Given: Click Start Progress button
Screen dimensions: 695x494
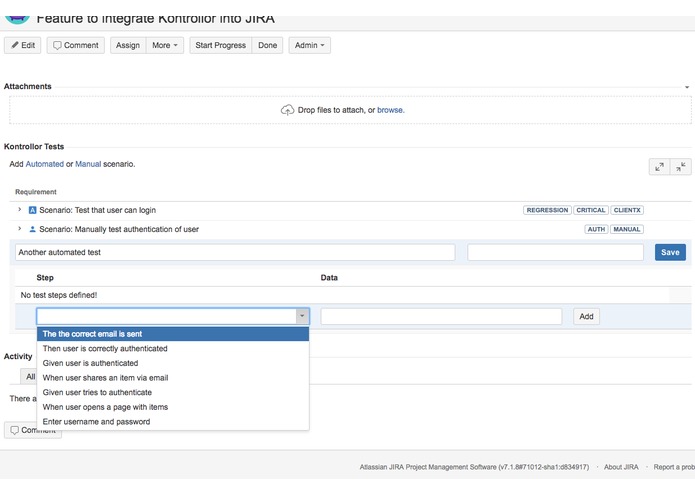Looking at the screenshot, I should [221, 45].
